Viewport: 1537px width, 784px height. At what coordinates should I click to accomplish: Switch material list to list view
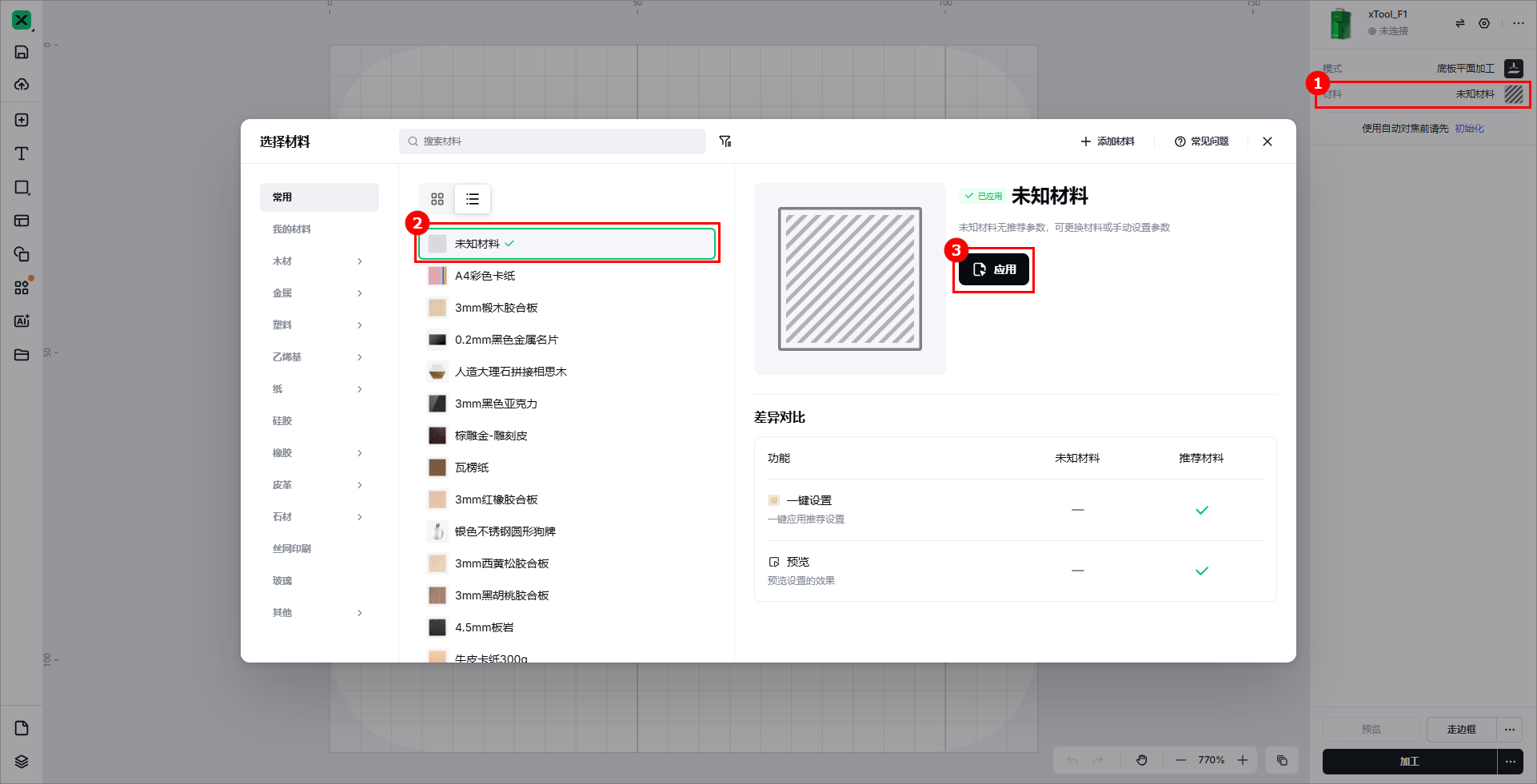coord(473,199)
